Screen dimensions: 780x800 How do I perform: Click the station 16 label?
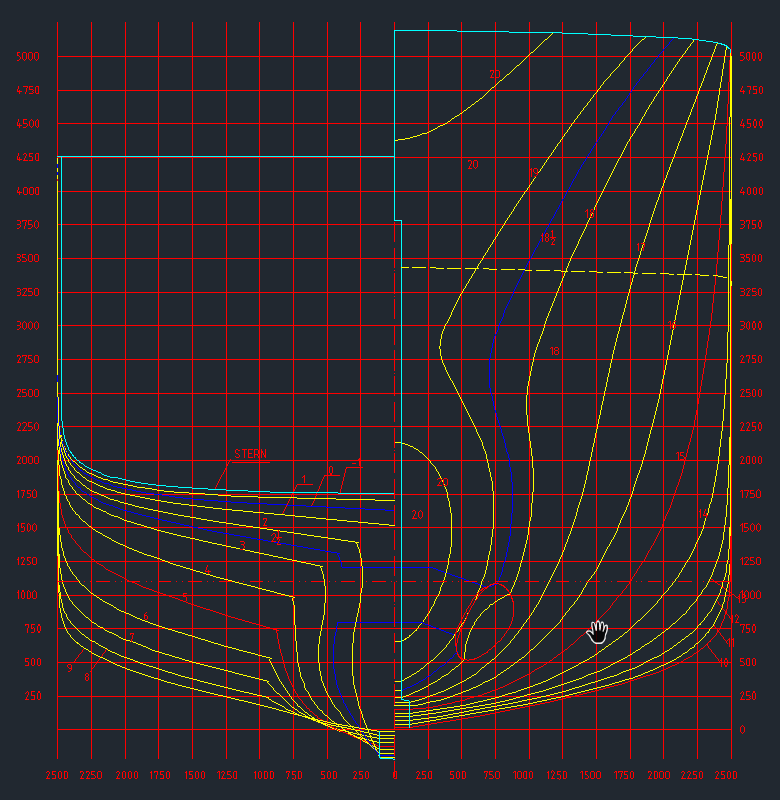[x=671, y=326]
